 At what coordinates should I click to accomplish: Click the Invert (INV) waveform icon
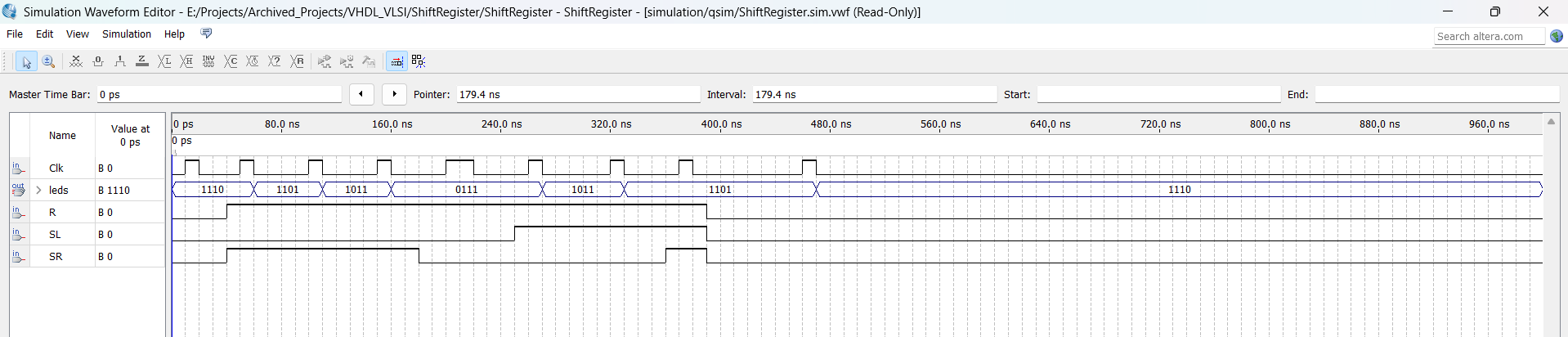[208, 61]
